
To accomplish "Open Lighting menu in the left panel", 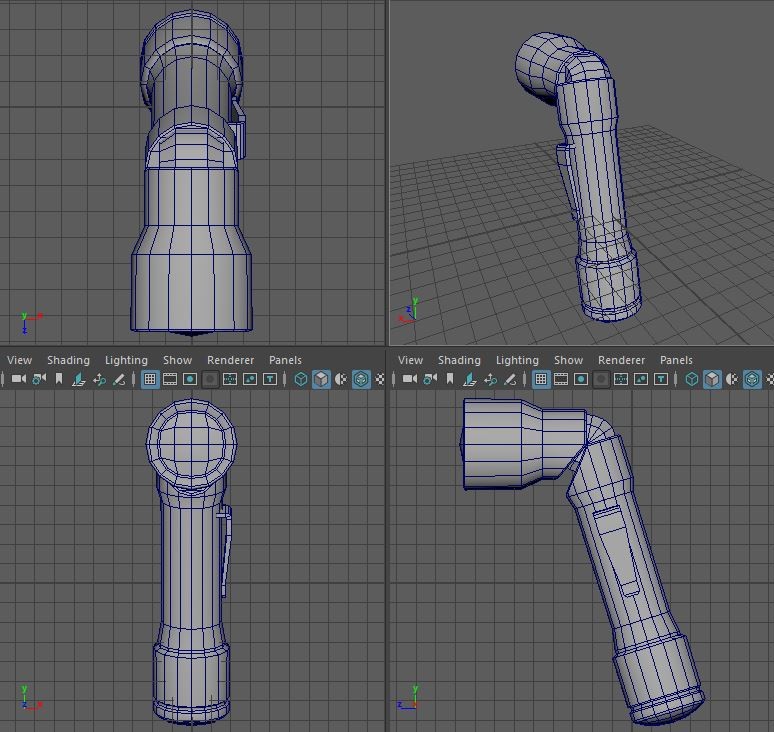I will (126, 360).
